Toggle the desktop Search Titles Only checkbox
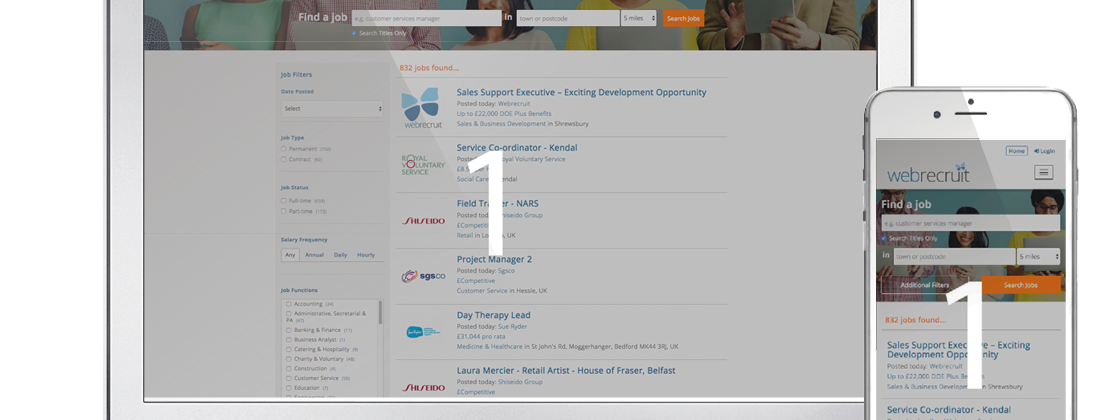The width and height of the screenshot is (1110, 420). point(354,33)
